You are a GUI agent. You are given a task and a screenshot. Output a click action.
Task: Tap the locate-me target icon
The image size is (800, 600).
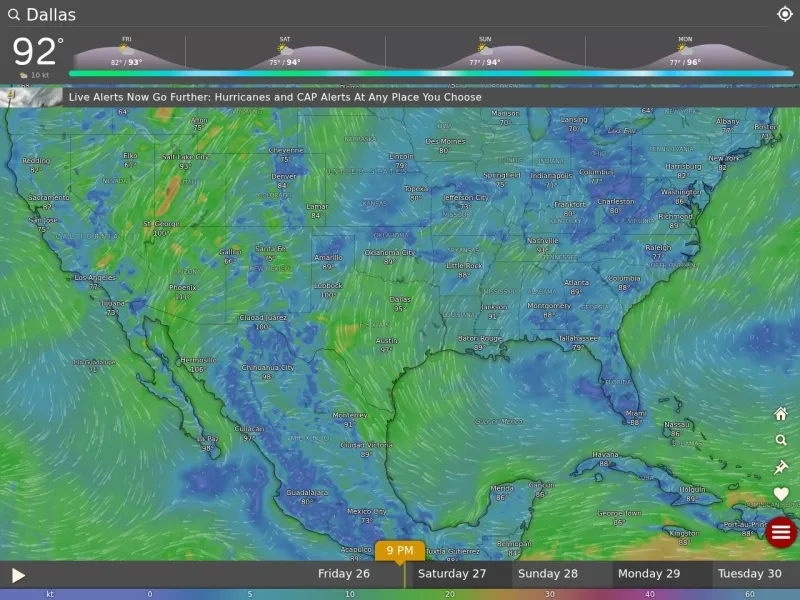[x=784, y=14]
